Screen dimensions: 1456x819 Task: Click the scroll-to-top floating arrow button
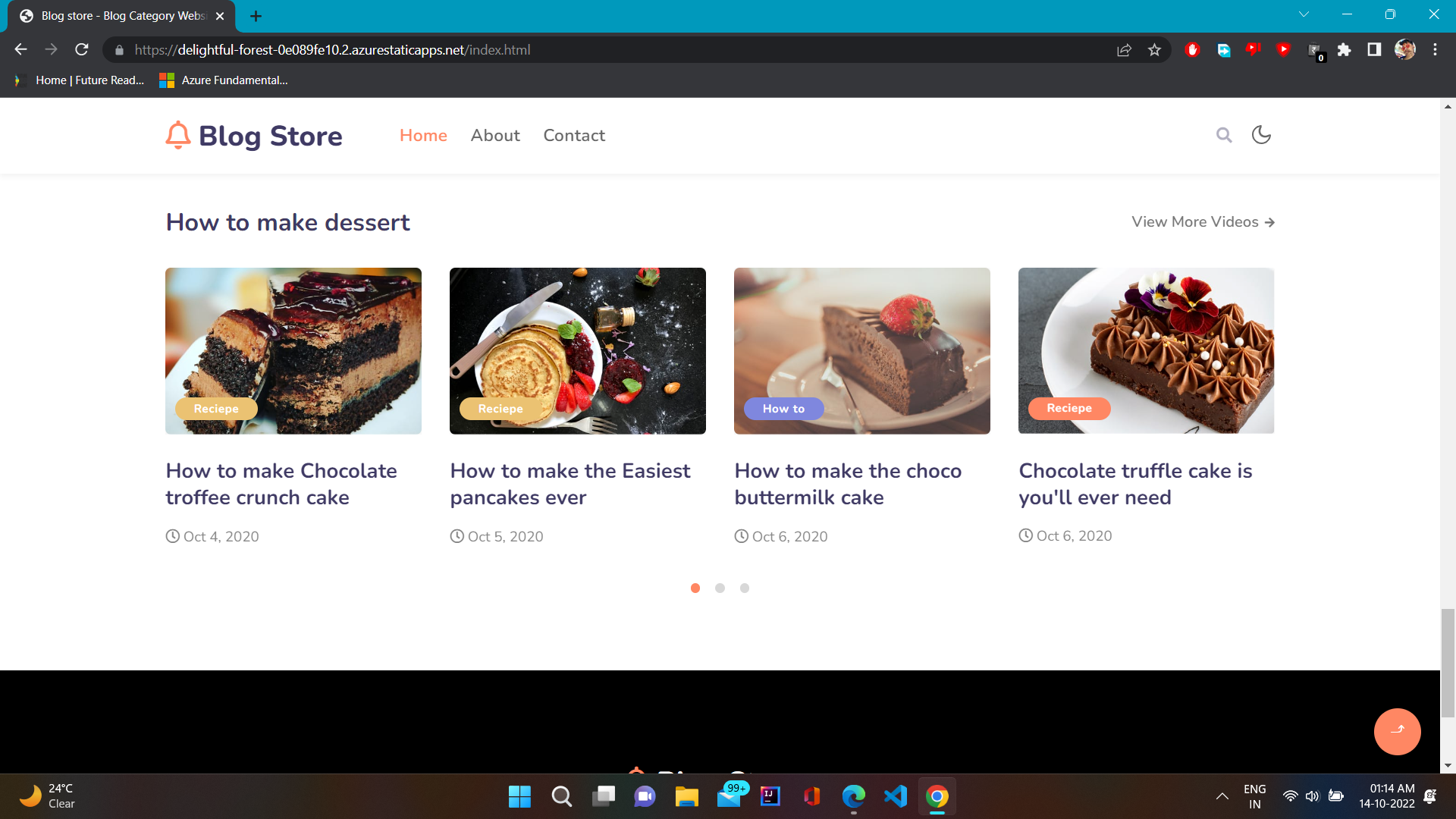[1397, 731]
